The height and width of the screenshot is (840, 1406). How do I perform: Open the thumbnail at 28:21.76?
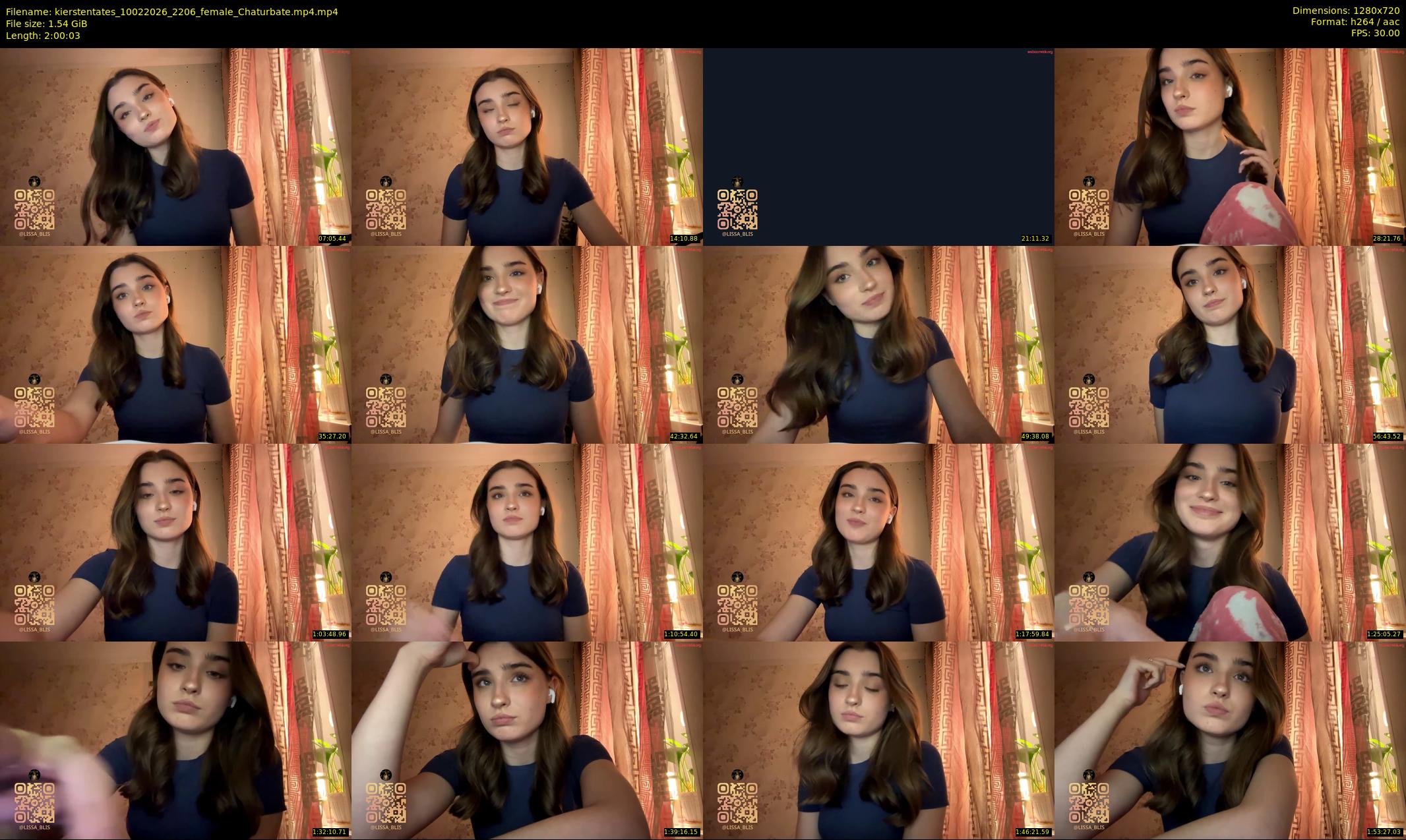pos(1230,146)
